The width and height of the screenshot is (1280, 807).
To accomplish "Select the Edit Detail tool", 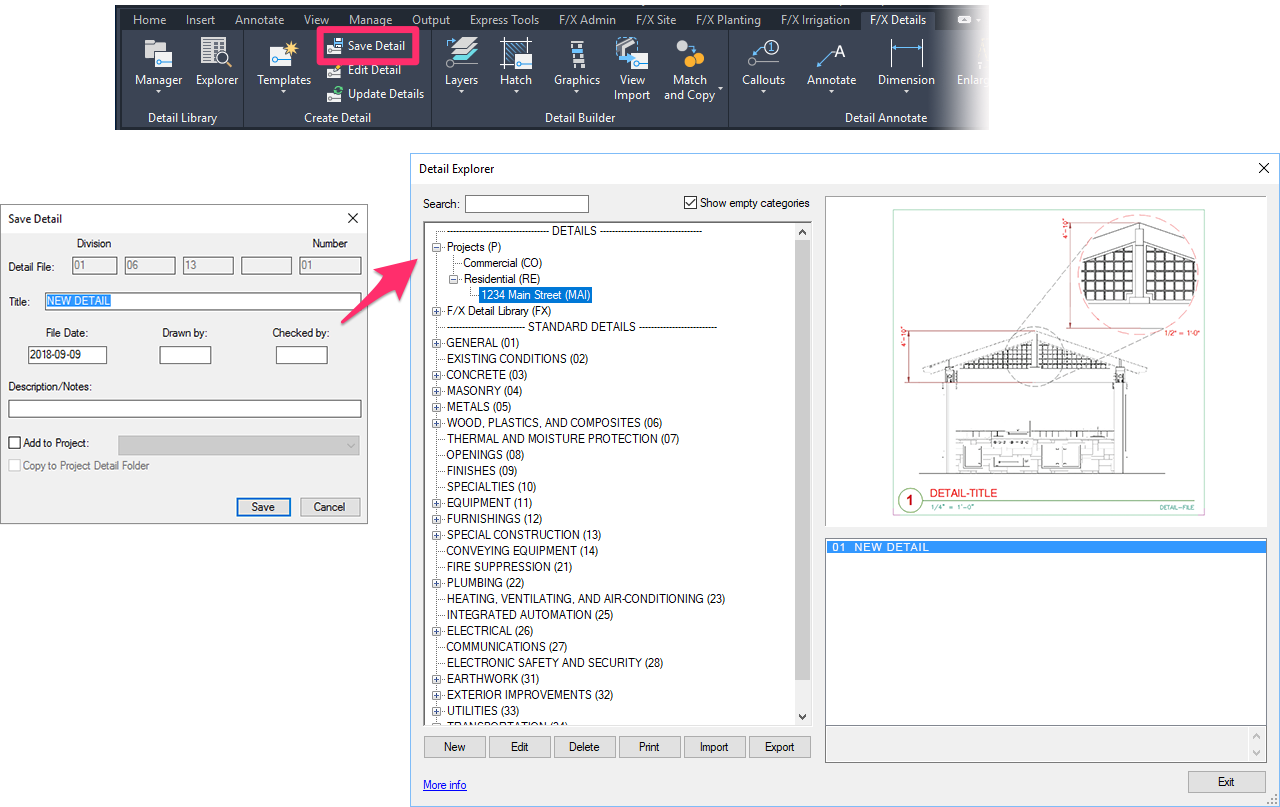I will point(364,70).
